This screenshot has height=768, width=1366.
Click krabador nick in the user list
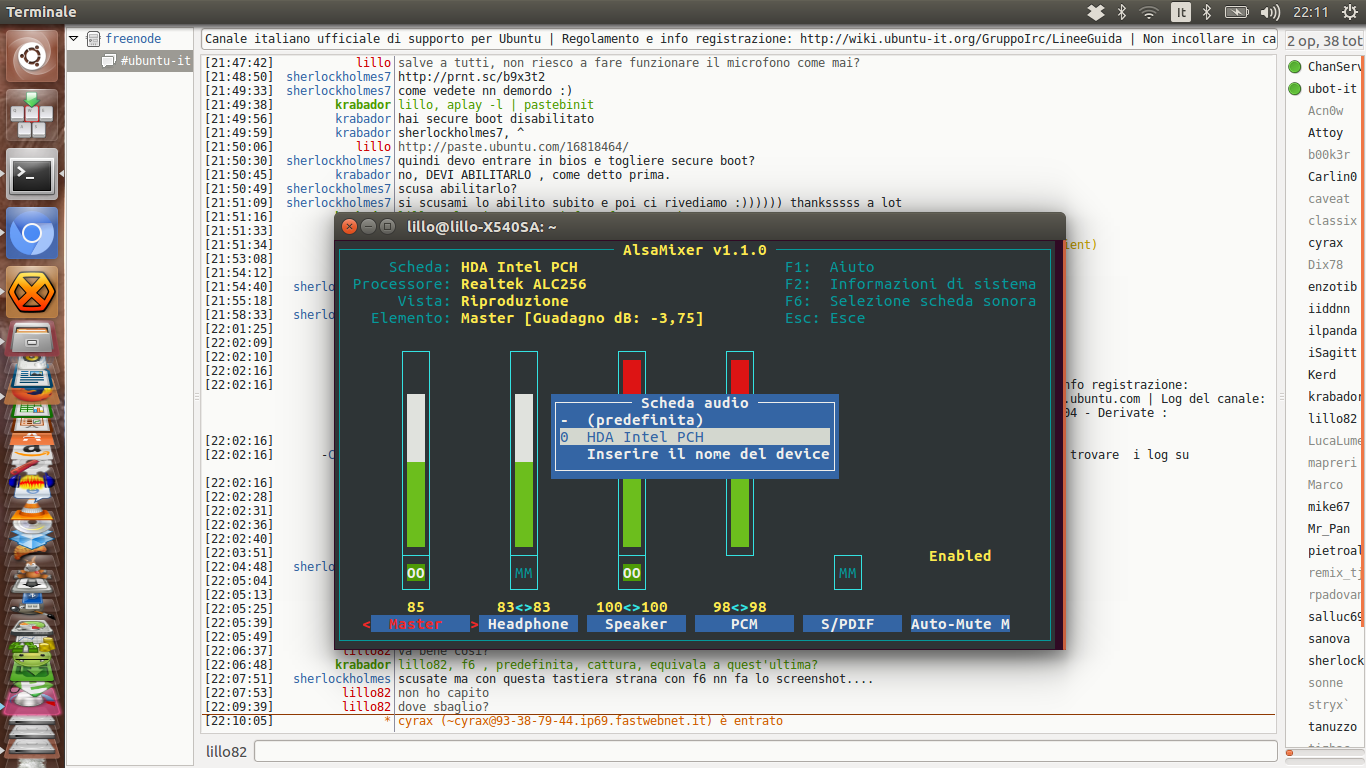[x=1334, y=396]
